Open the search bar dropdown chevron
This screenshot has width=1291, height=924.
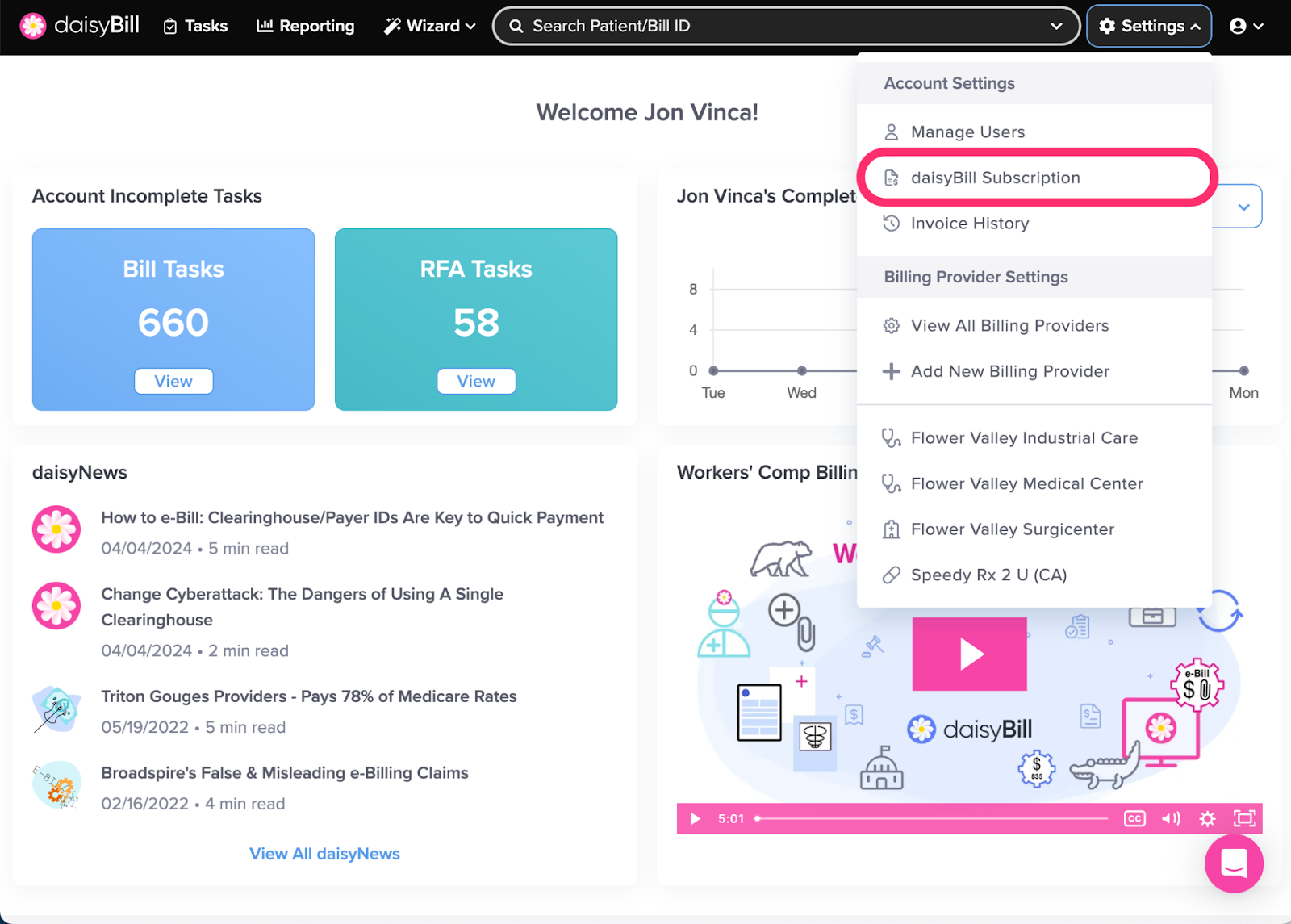tap(1056, 26)
